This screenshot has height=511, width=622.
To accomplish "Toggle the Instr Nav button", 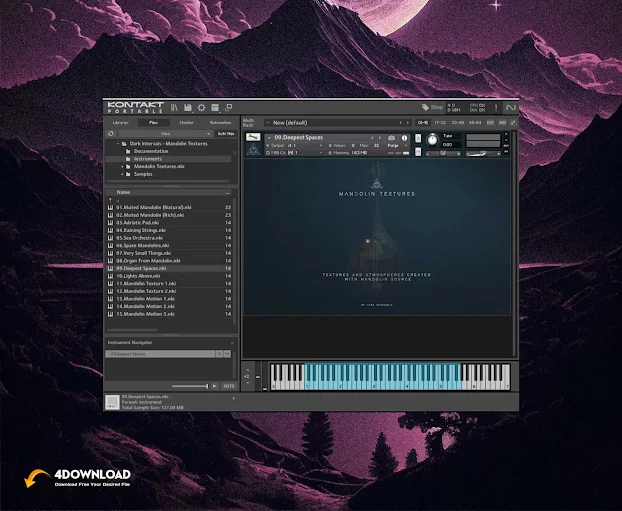I will pyautogui.click(x=226, y=134).
